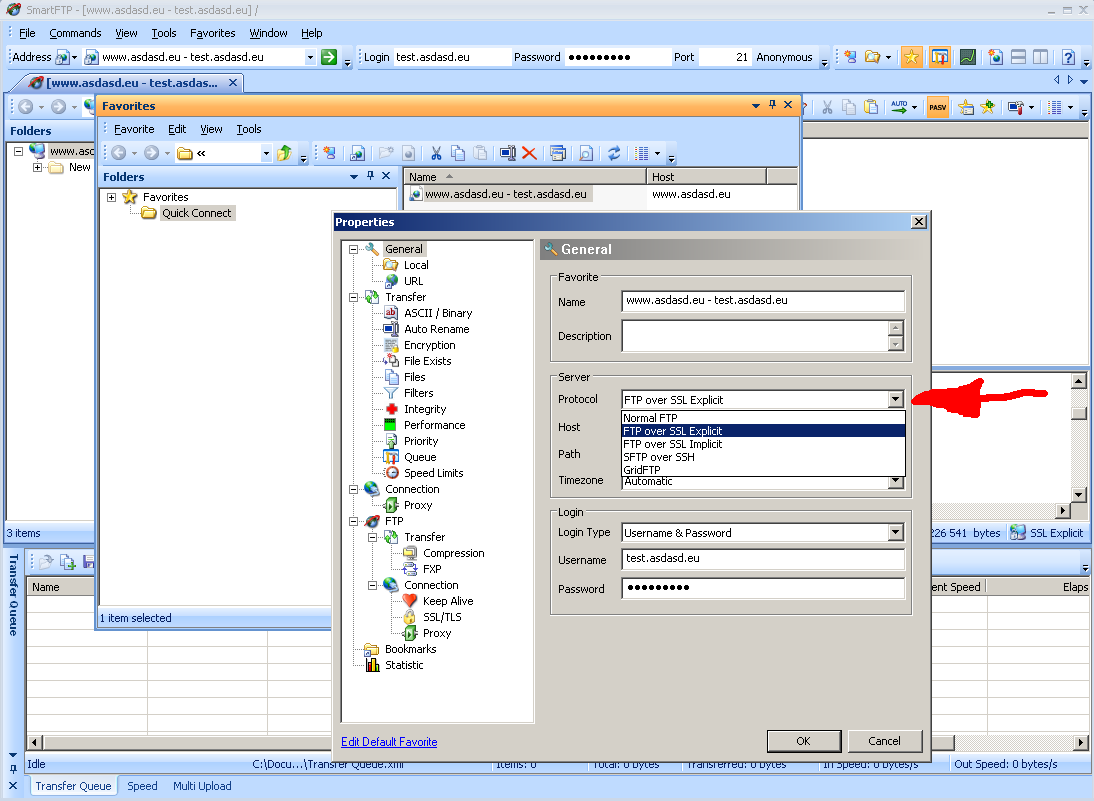Click the Port field in toolbar
Viewport: 1094px width, 801px height.
click(724, 57)
